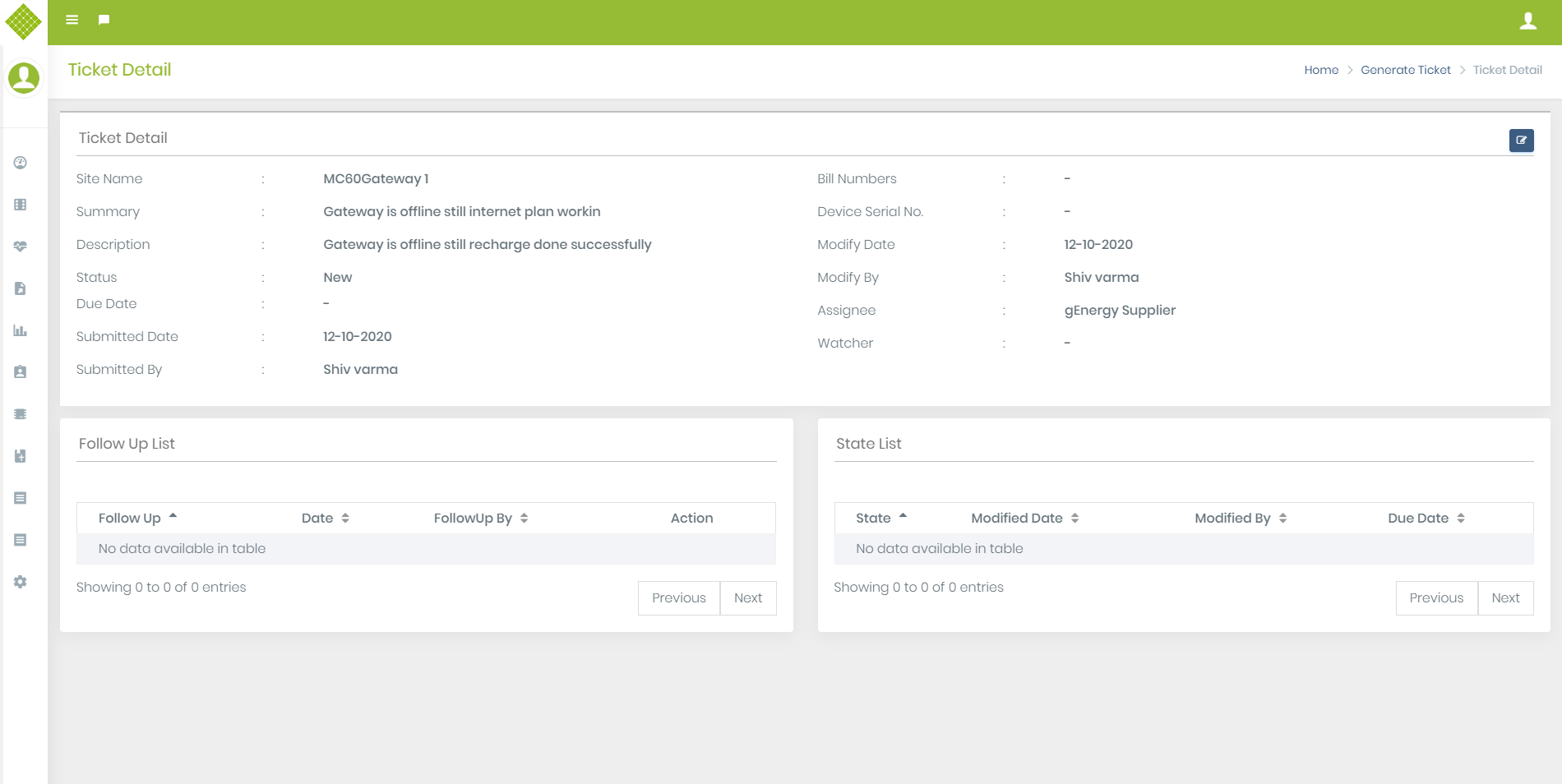Sort the Date column using its chevrons
Screen dimensions: 1562x784
(x=345, y=518)
